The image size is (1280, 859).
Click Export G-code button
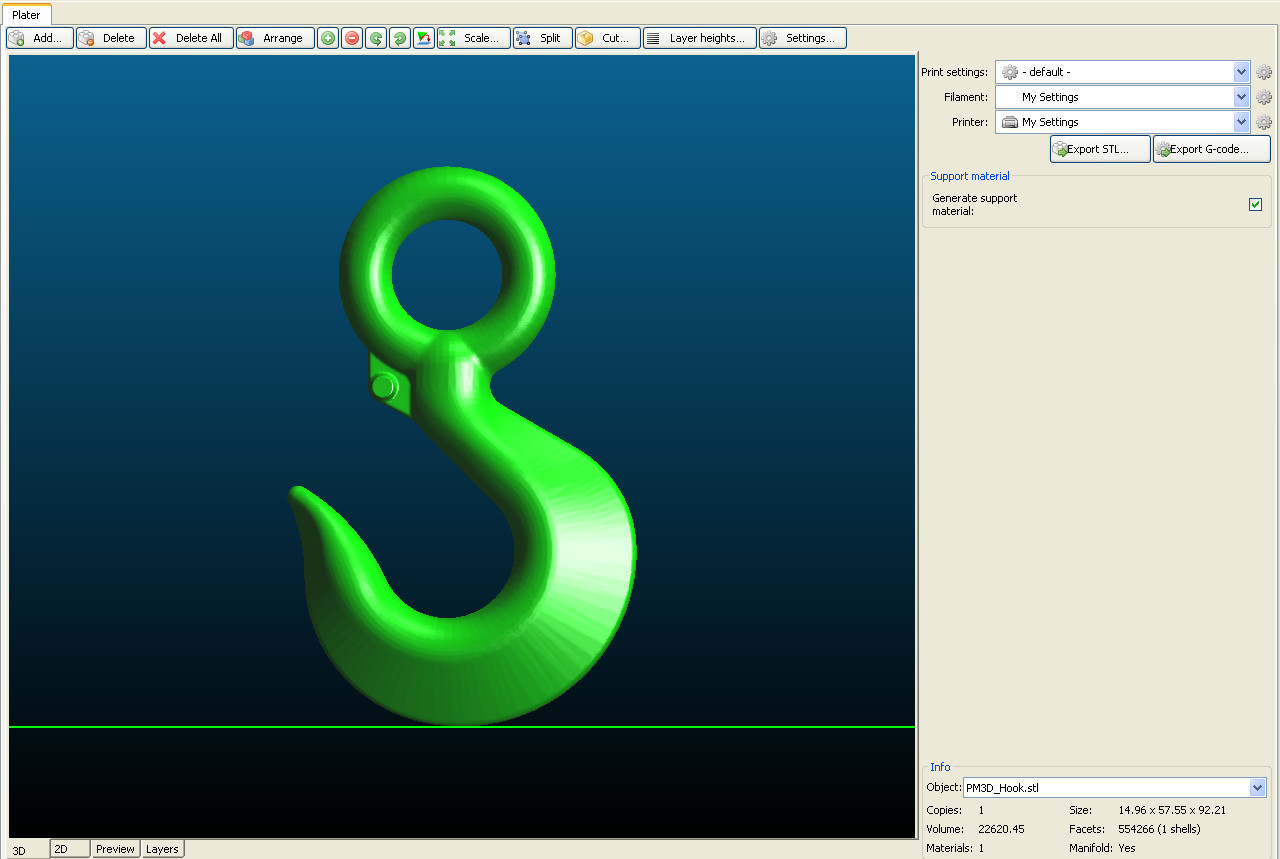click(x=1210, y=148)
